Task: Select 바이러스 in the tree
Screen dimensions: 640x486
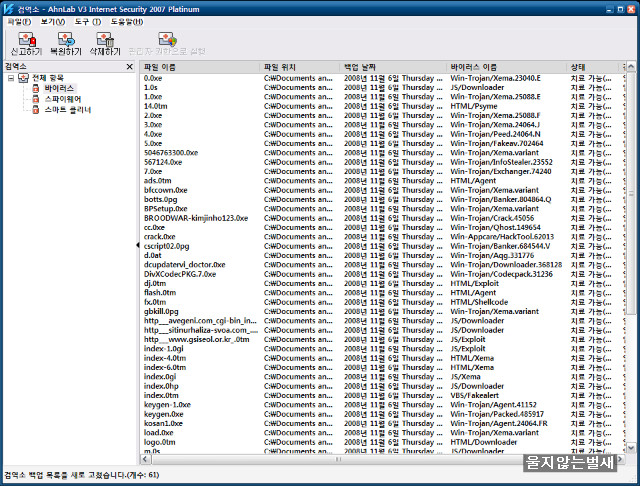Action: pos(60,88)
